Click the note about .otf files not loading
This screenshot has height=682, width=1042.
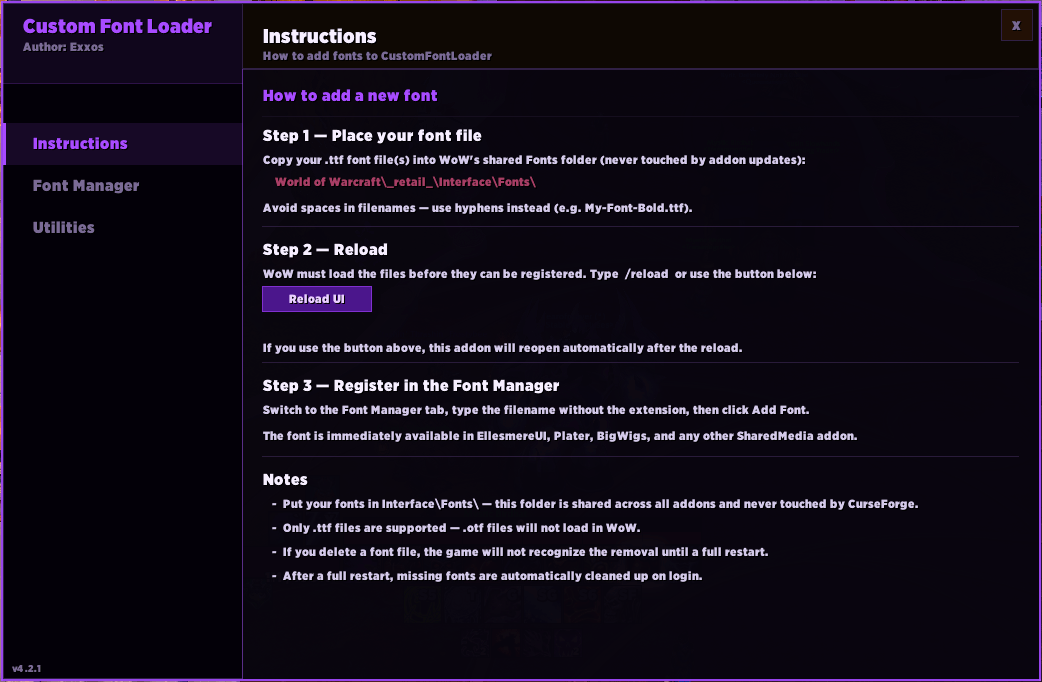(x=461, y=528)
